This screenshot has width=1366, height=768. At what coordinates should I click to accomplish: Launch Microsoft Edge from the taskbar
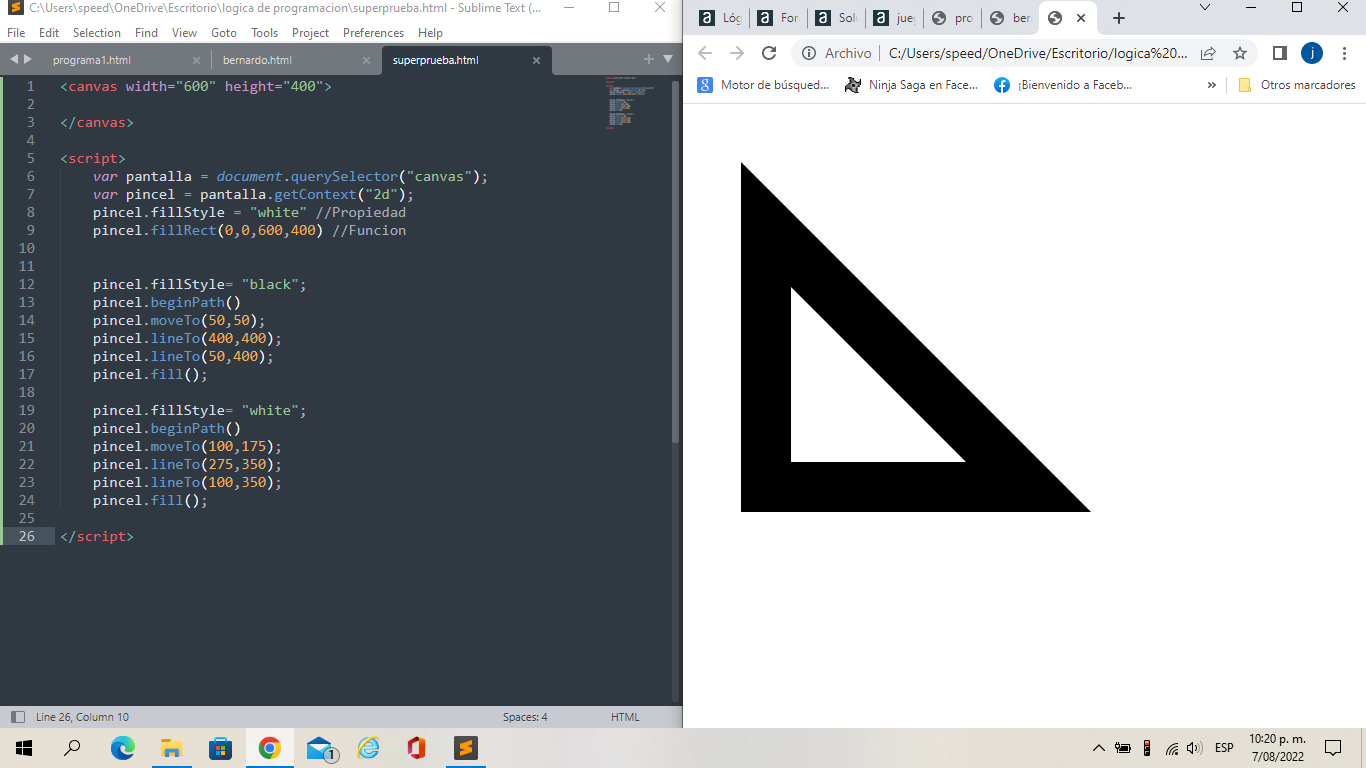click(x=122, y=748)
